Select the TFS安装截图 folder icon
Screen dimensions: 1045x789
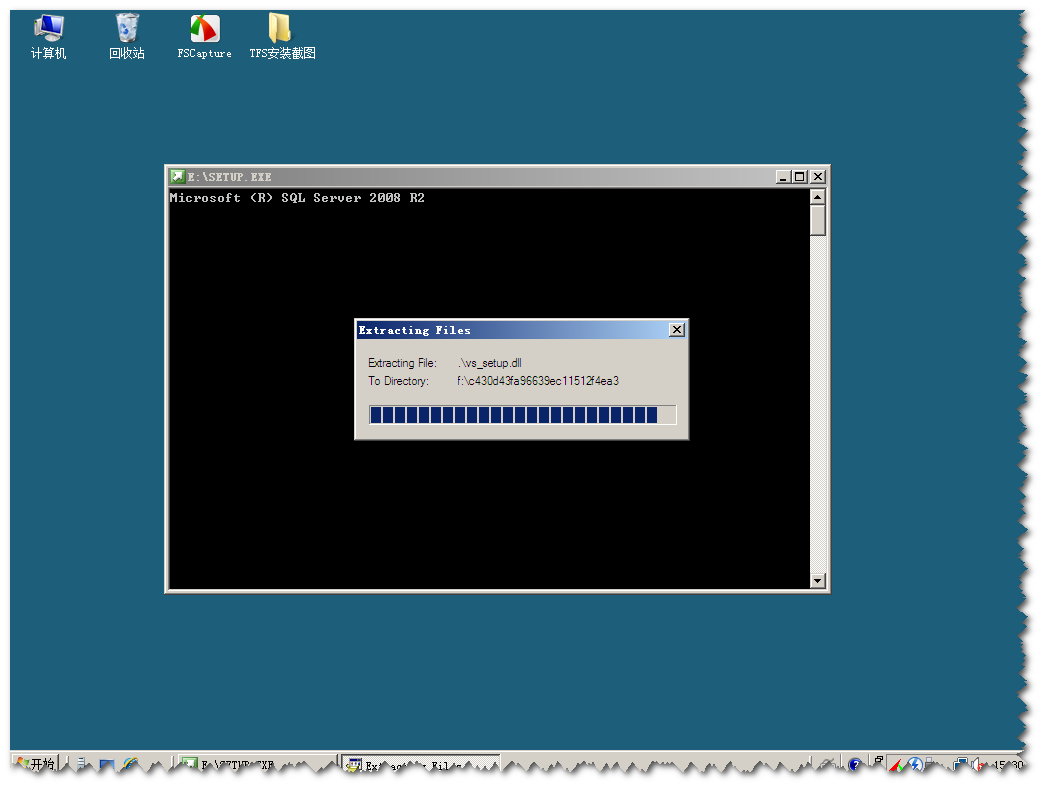(x=282, y=37)
